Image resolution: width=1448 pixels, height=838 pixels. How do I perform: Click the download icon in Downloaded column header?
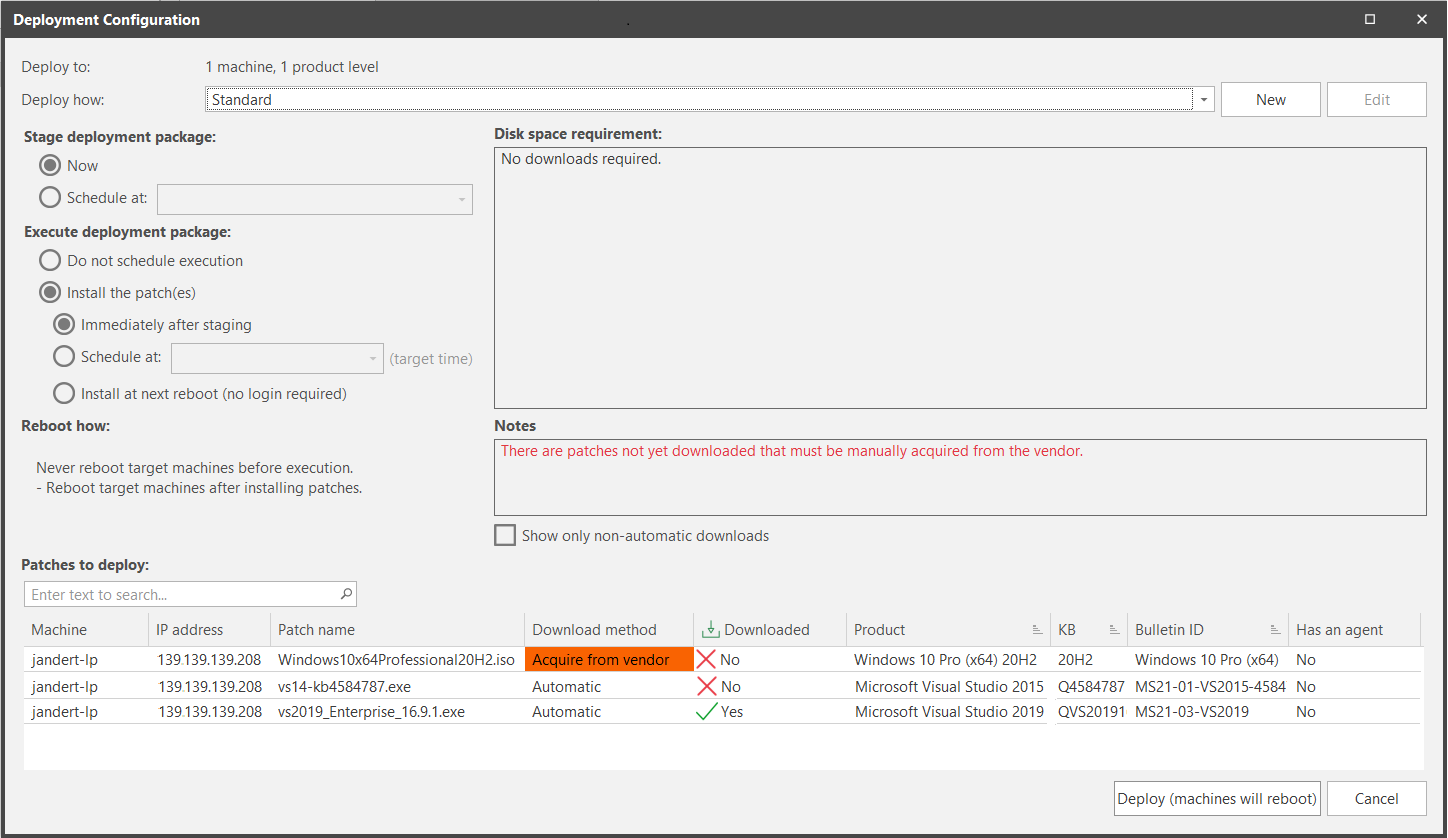click(711, 629)
